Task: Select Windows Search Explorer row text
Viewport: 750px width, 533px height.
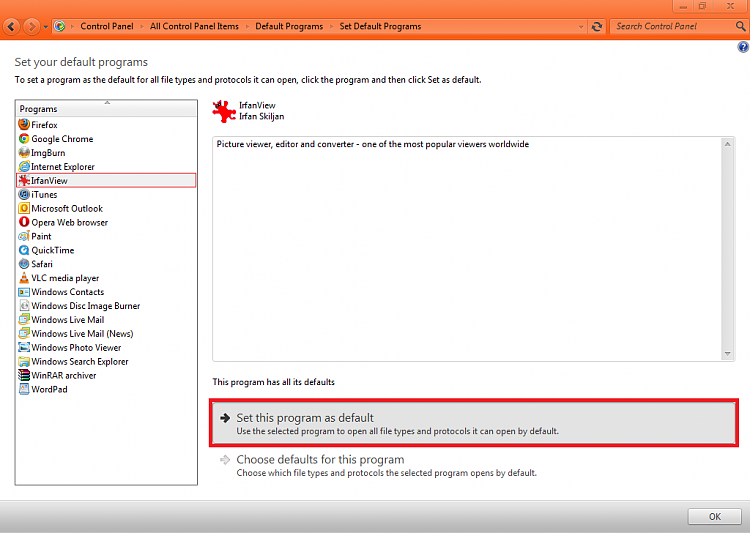Action: tap(80, 361)
